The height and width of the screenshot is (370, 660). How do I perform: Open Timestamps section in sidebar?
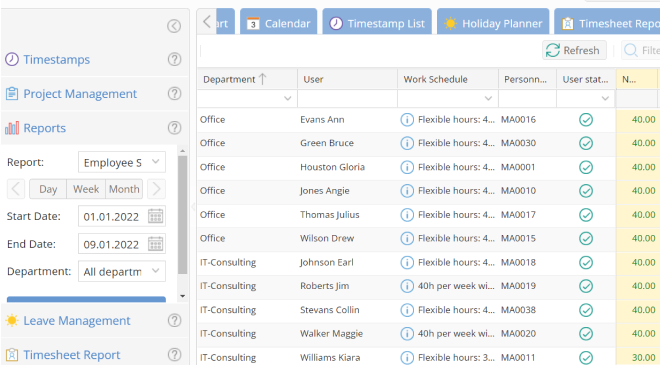pos(56,60)
